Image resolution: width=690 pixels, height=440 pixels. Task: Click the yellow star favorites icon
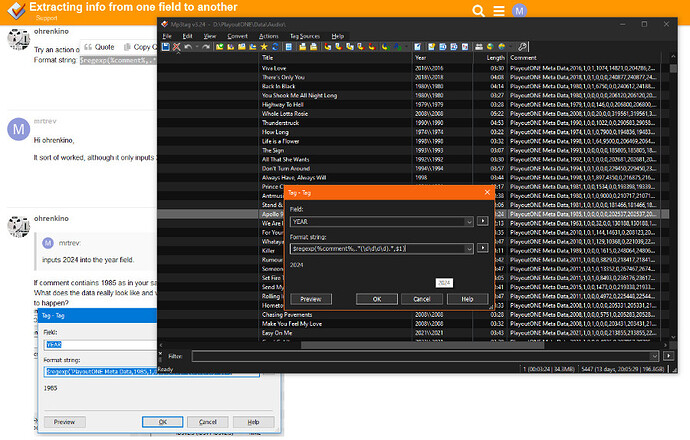[x=264, y=47]
